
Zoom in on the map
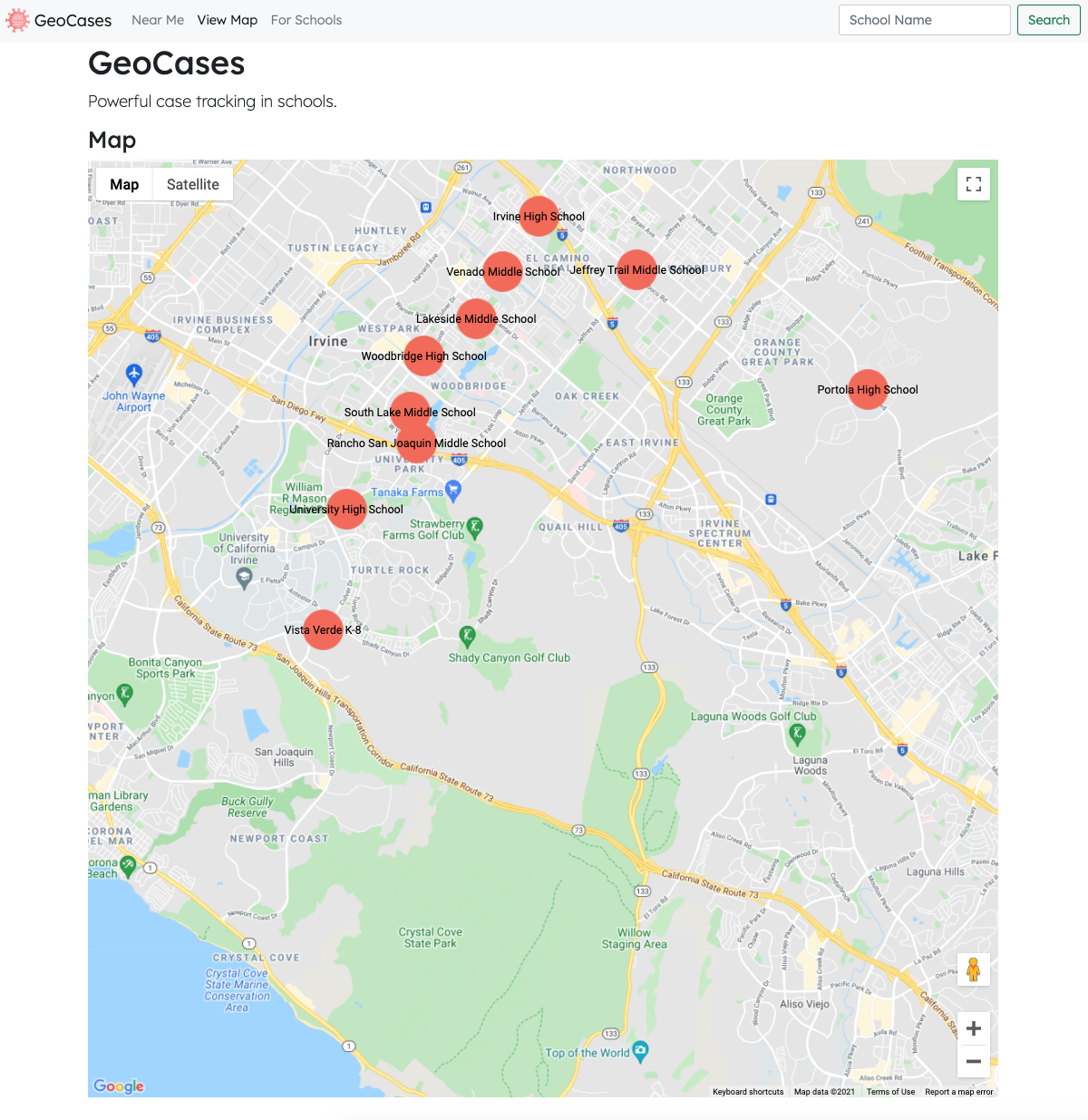(974, 1028)
